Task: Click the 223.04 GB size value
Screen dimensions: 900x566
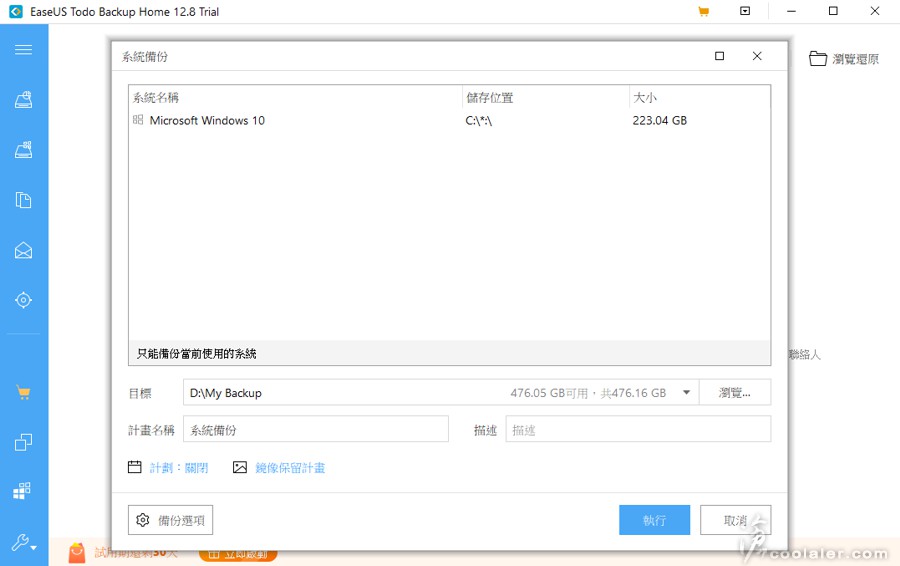Action: click(660, 121)
